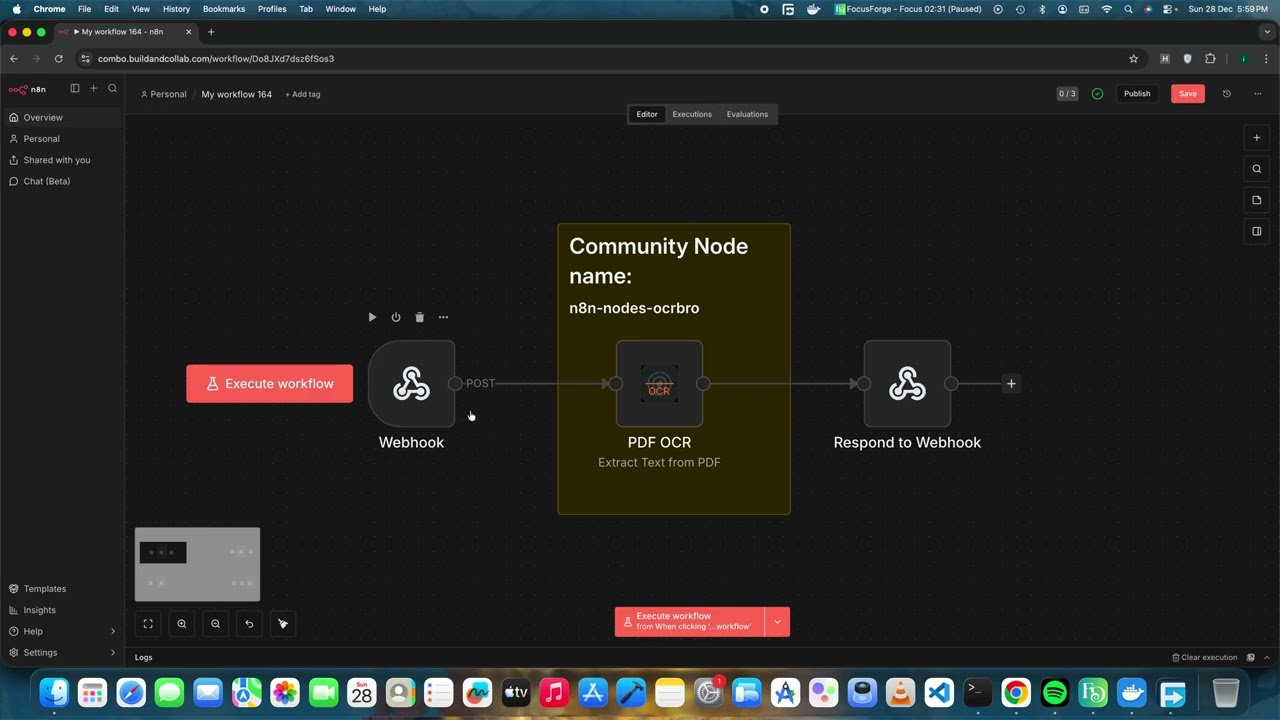1280x720 pixels.
Task: Click the Add tag button
Action: click(x=303, y=94)
